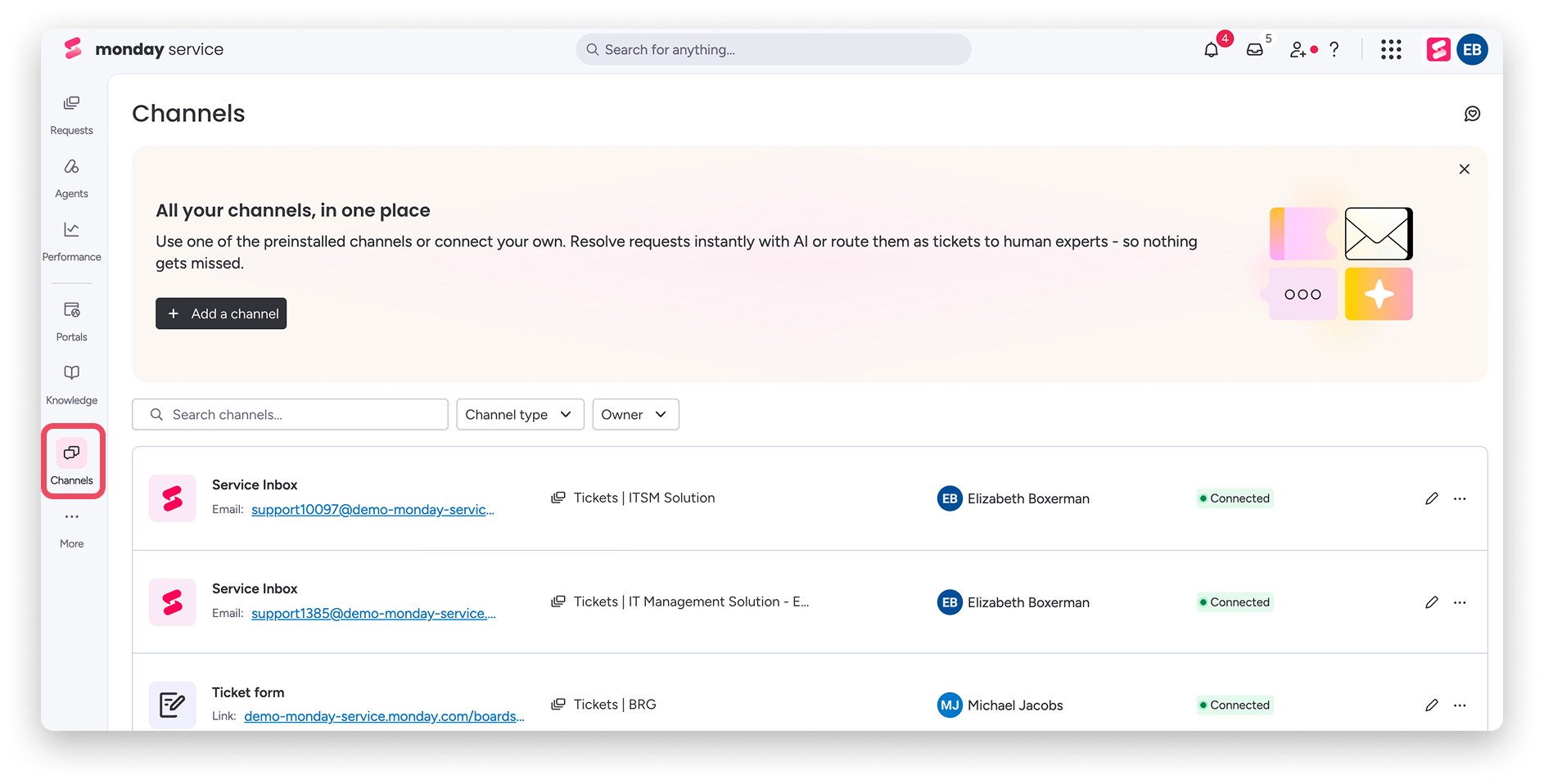The width and height of the screenshot is (1544, 784).
Task: Go to Requests in sidebar
Action: pyautogui.click(x=72, y=115)
